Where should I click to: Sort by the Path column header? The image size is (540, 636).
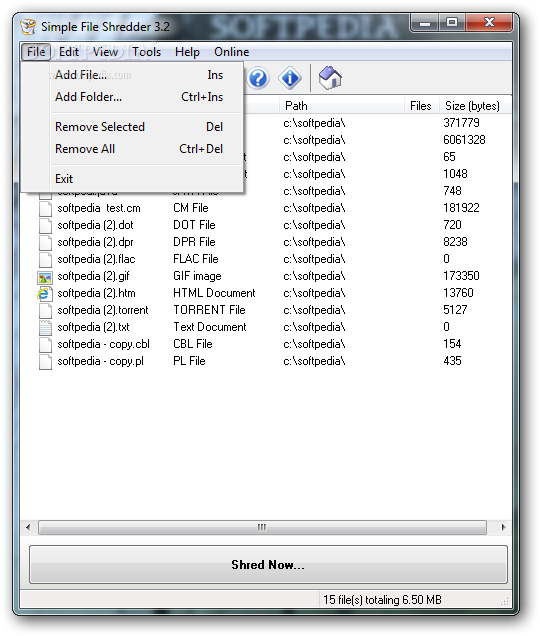point(342,106)
